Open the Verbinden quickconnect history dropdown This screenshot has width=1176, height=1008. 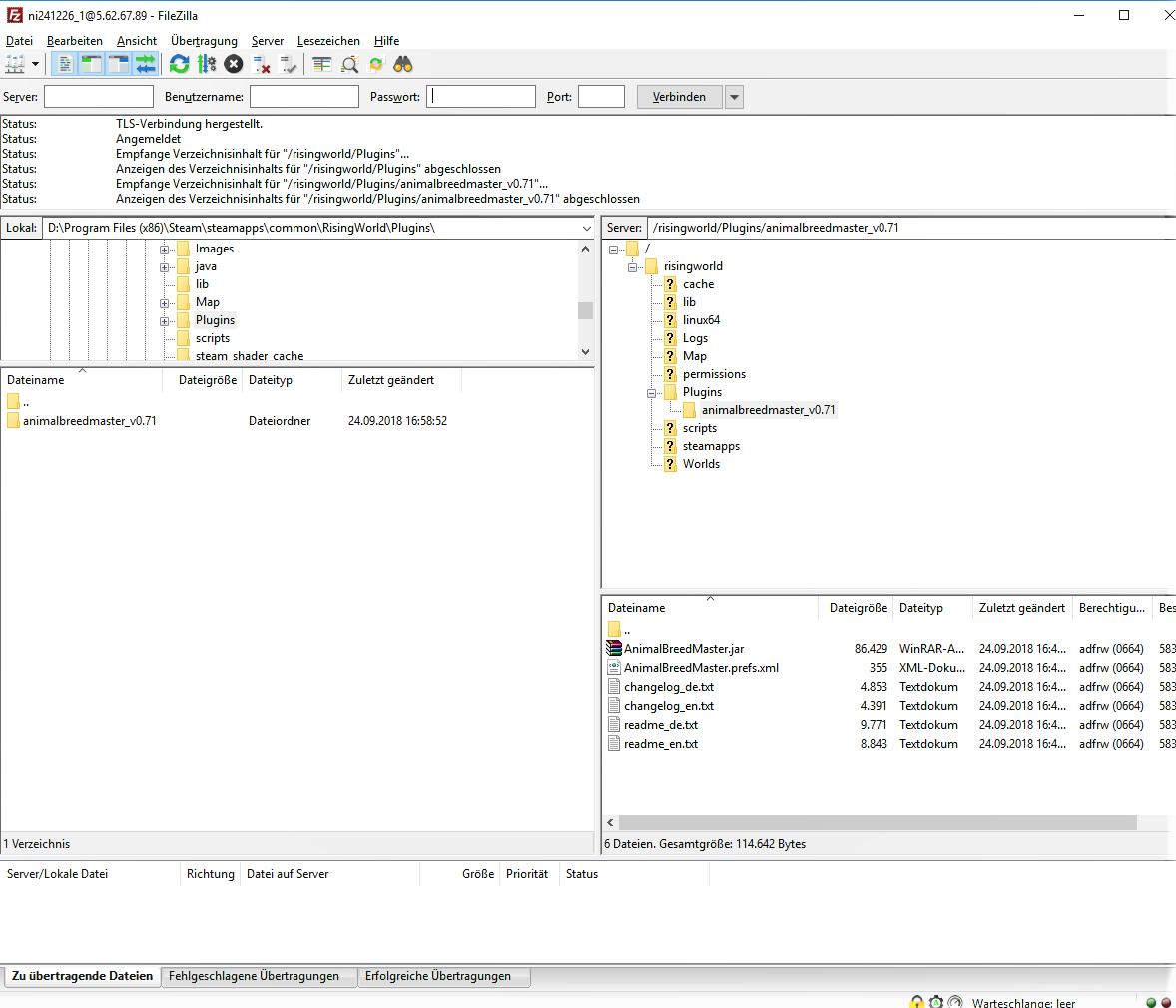(x=734, y=97)
